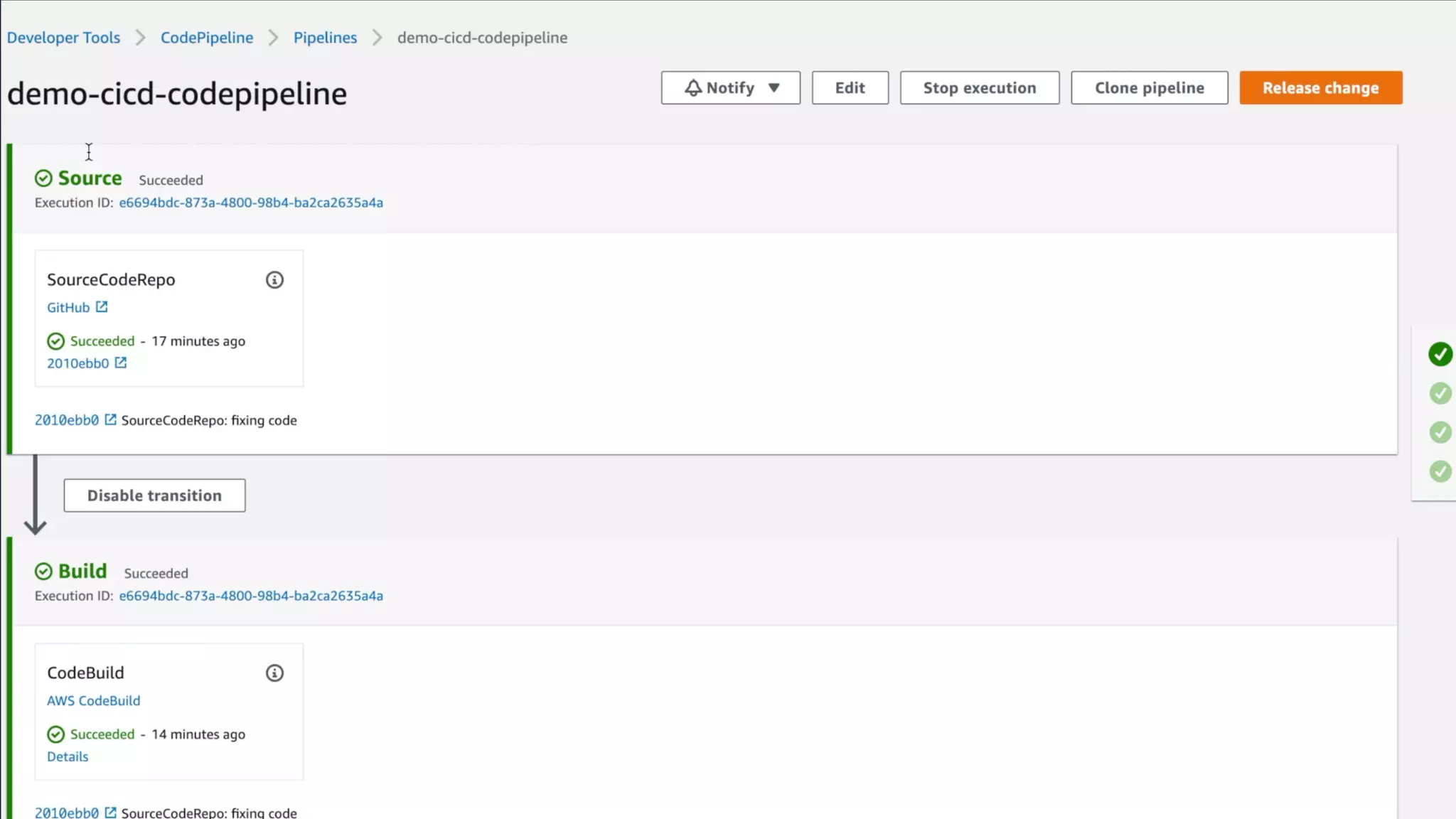Open commit 2010ebb0 in SourceCodeRepo card
The width and height of the screenshot is (1456, 819).
[77, 363]
